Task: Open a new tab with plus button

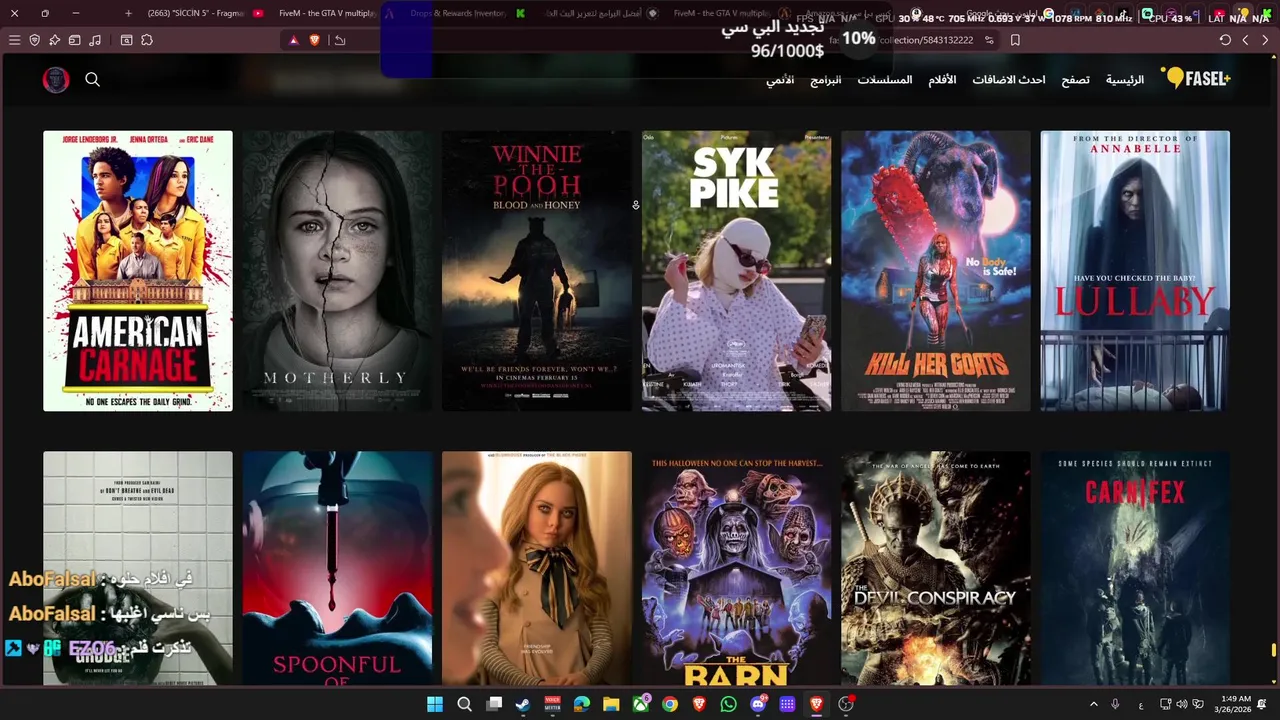Action: [128, 13]
